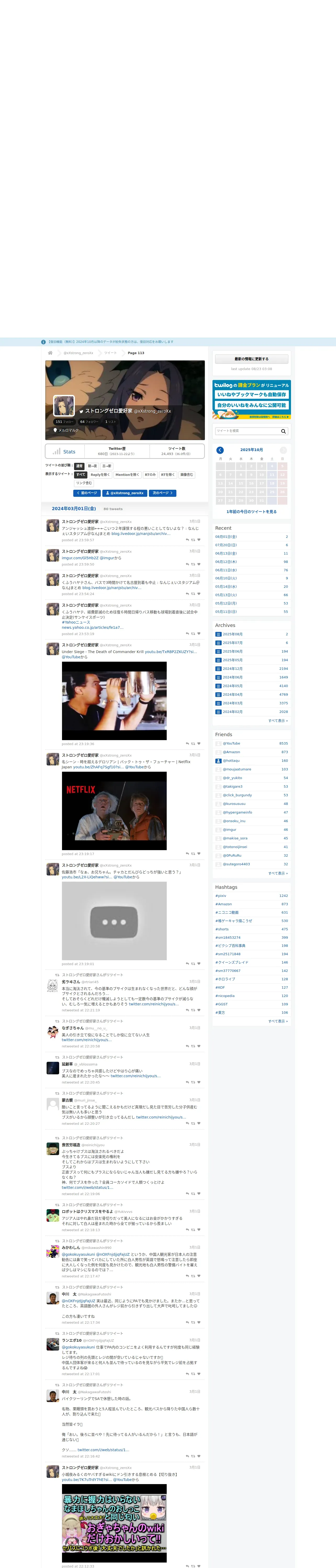This screenshot has height=1568, width=336.
Task: Go to 前のページ
Action: click(x=87, y=493)
